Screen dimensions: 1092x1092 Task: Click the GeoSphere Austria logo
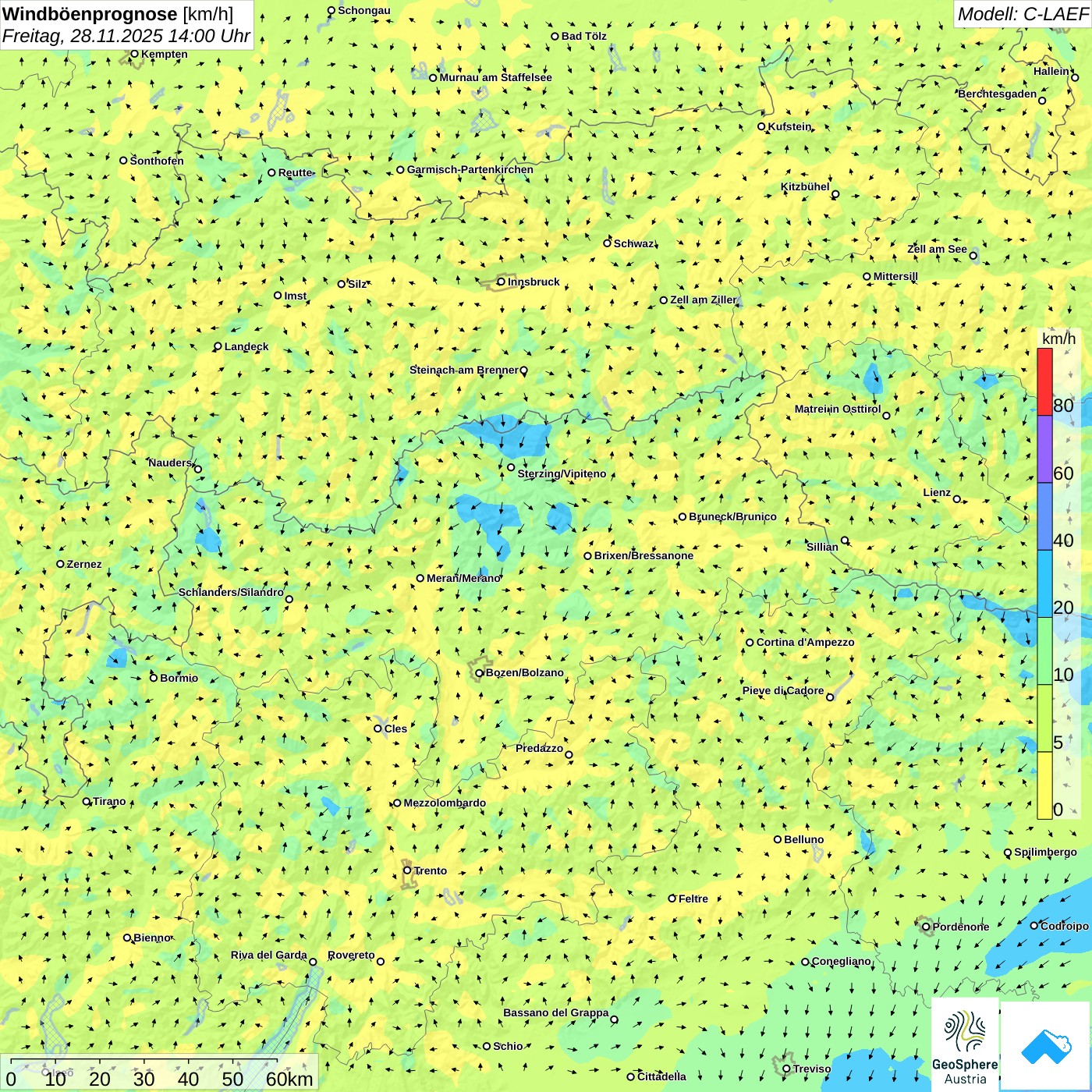pyautogui.click(x=965, y=1044)
